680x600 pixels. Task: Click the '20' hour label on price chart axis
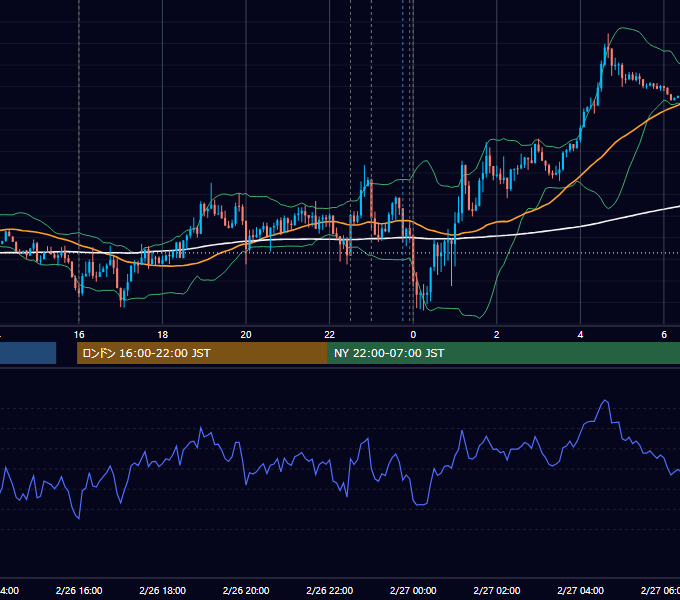(x=246, y=335)
